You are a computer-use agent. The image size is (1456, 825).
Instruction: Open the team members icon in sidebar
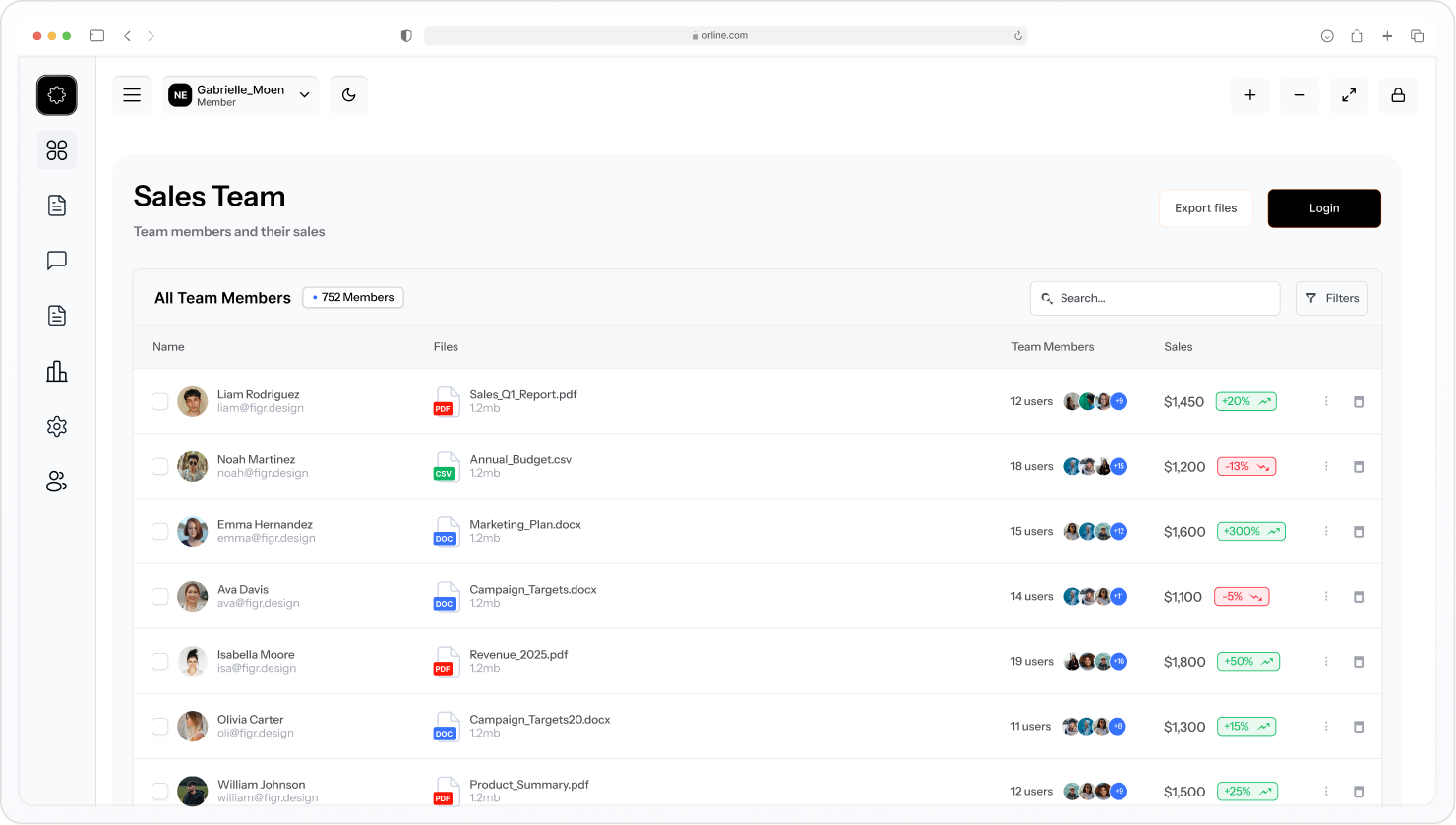pos(56,481)
